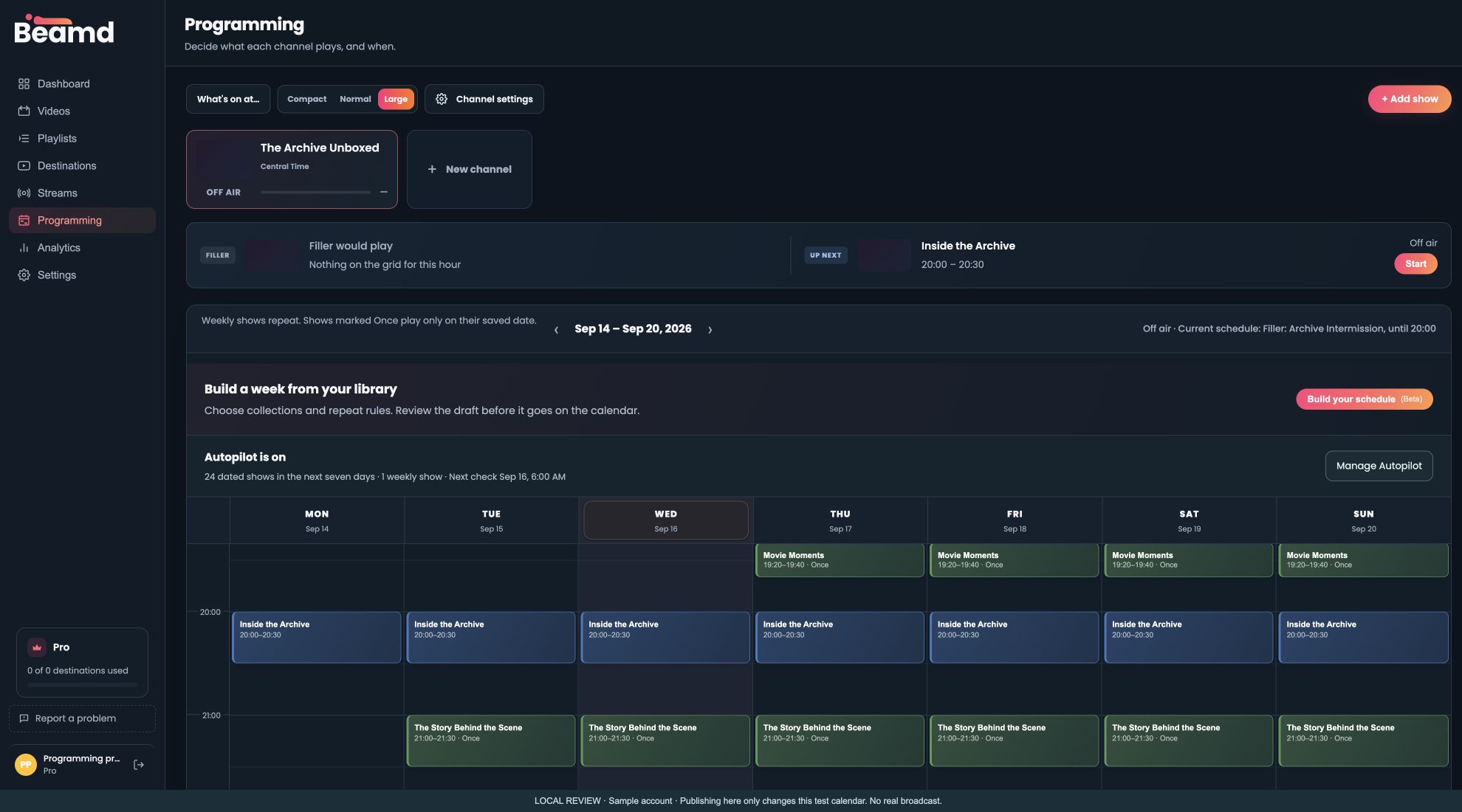Click the channel progress bar on Archive Unboxed
The image size is (1462, 812).
315,193
